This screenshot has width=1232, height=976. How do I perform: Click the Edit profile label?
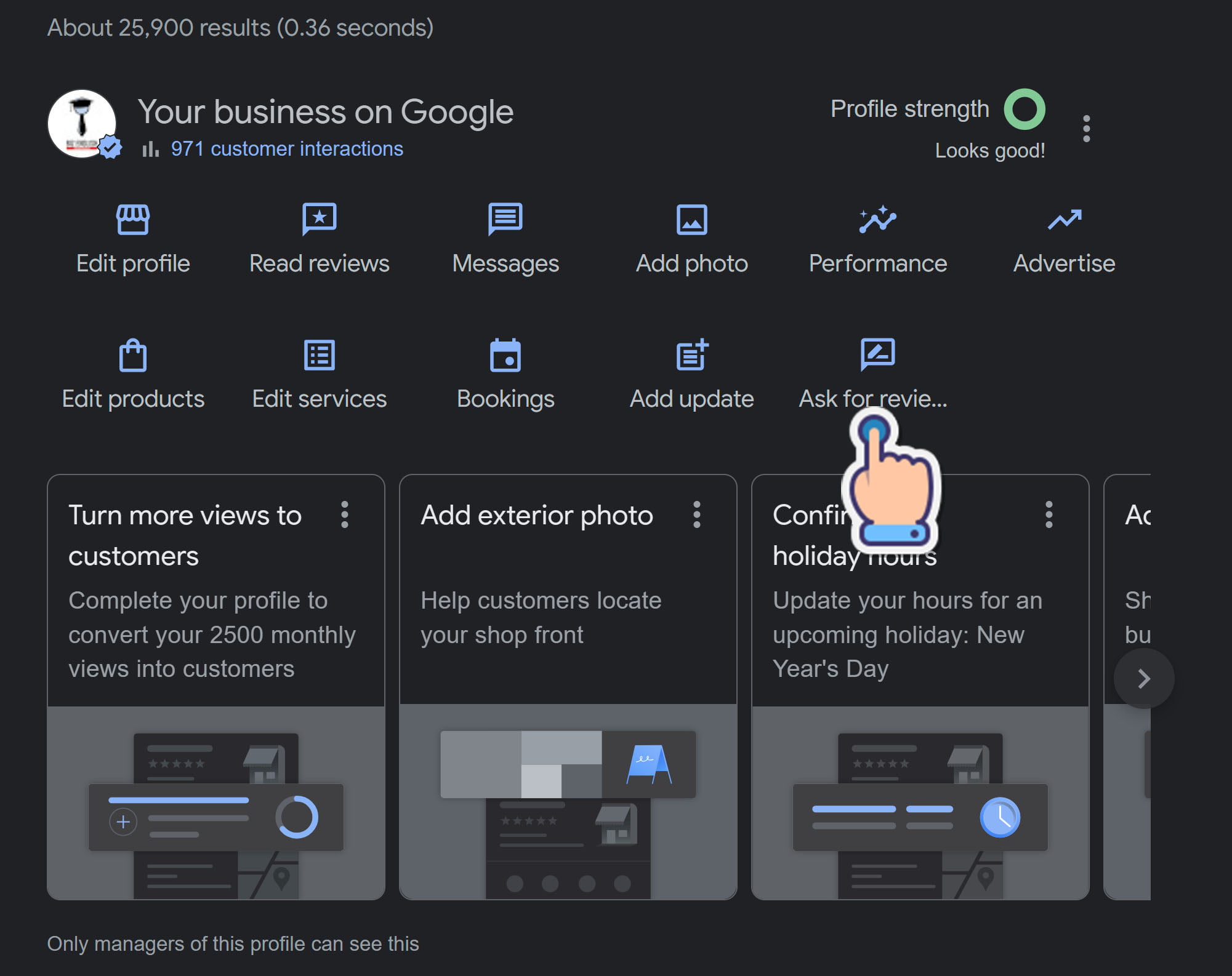[x=133, y=263]
